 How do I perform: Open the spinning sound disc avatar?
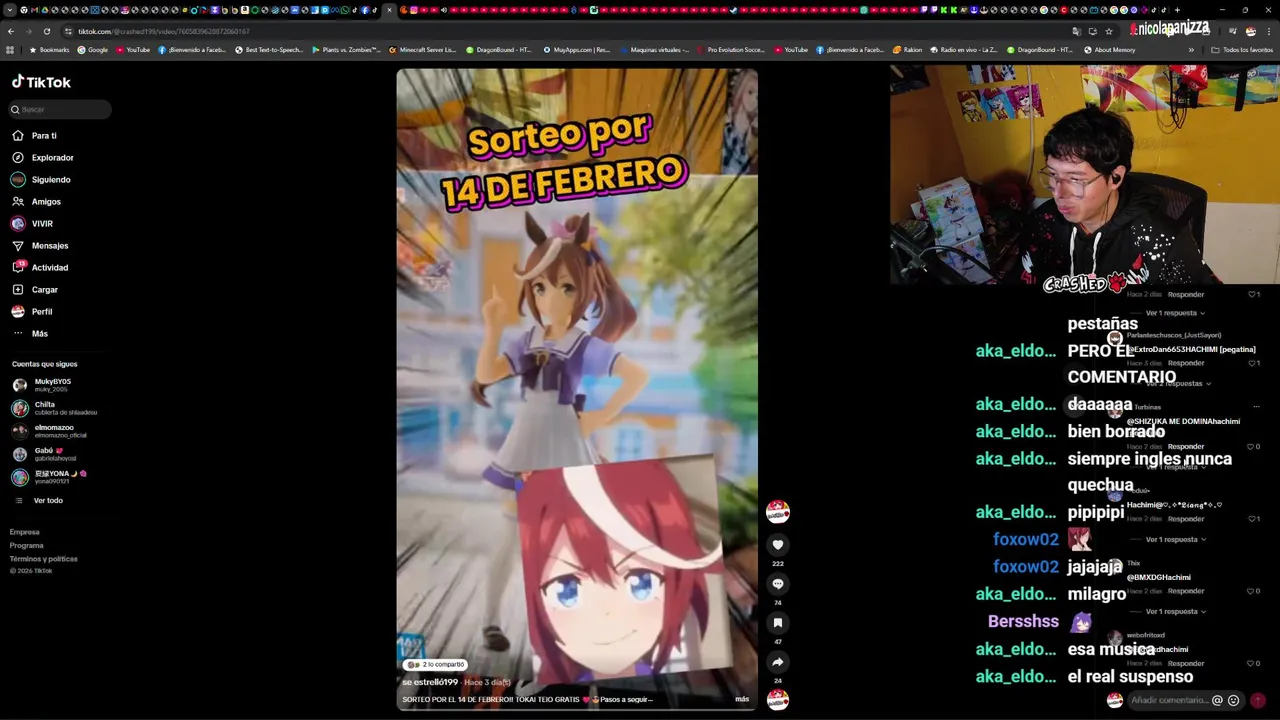point(777,699)
